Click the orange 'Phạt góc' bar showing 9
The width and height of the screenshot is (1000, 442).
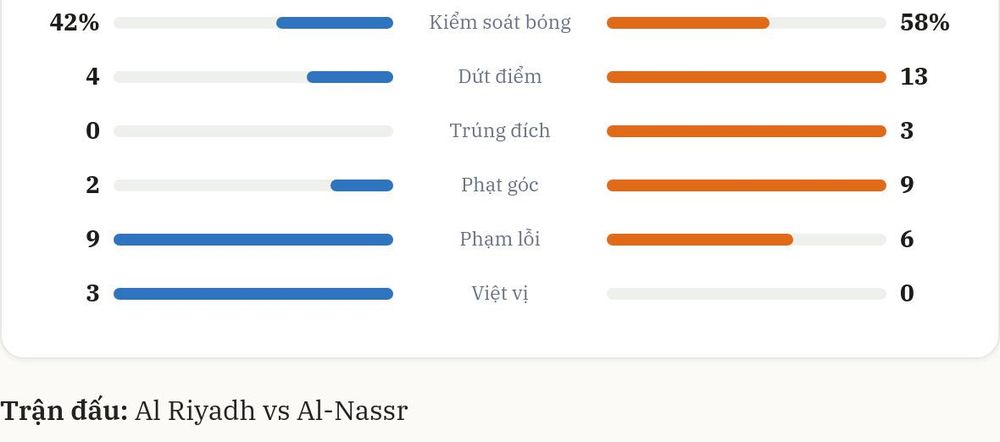point(746,186)
